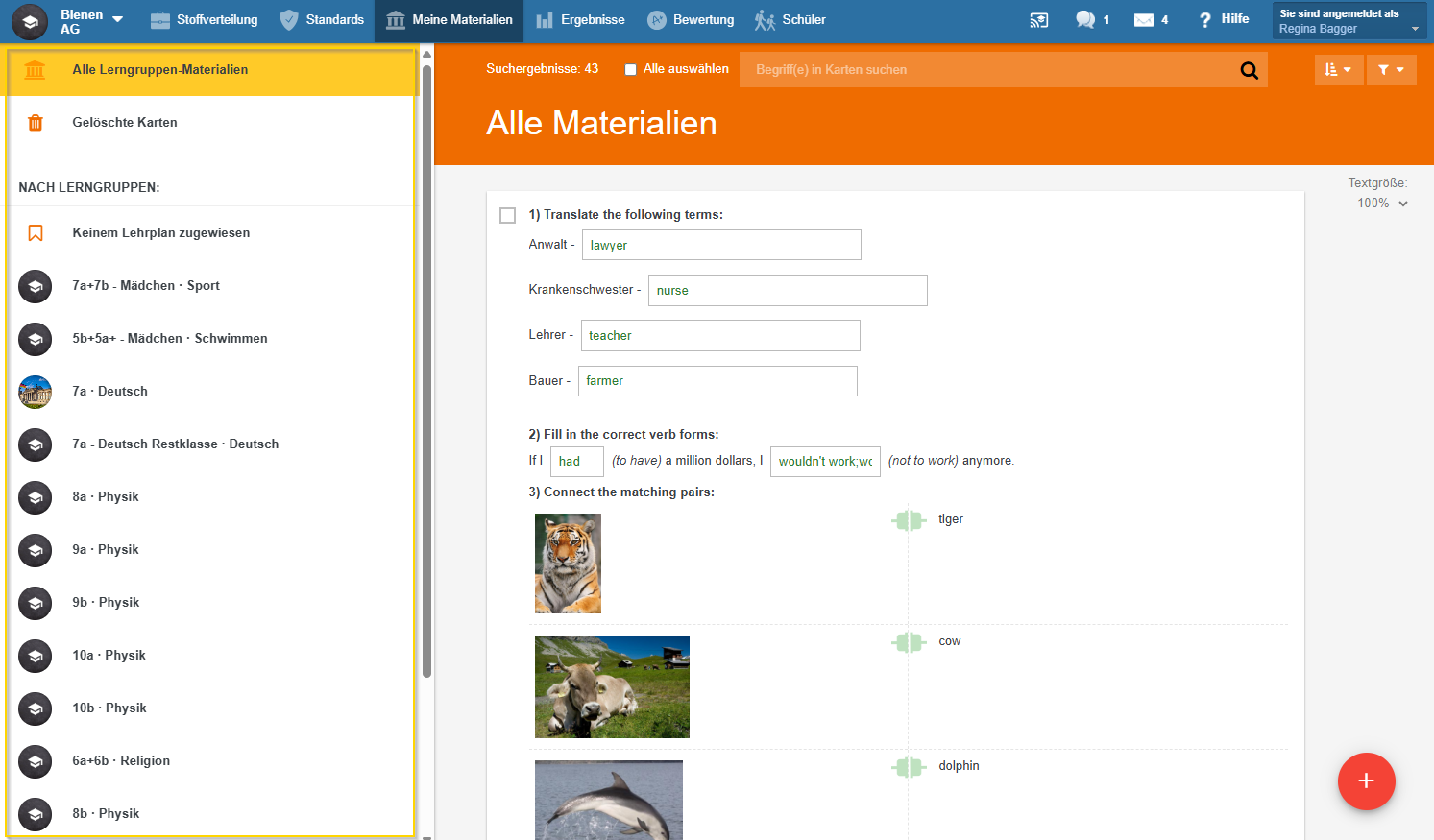Image resolution: width=1434 pixels, height=840 pixels.
Task: Click the icon beside 7a Deutsch Restklasse
Action: point(36,444)
